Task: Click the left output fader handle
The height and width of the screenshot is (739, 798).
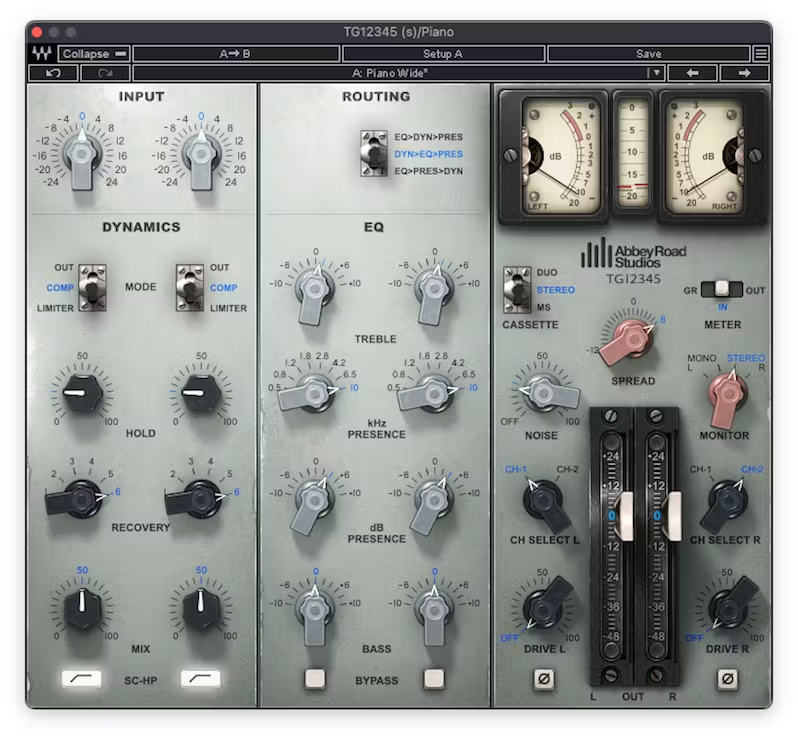Action: [x=624, y=516]
